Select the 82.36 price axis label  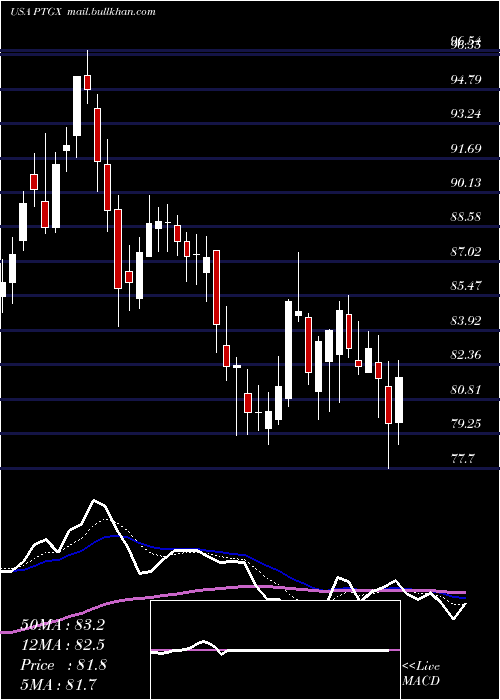(x=466, y=355)
